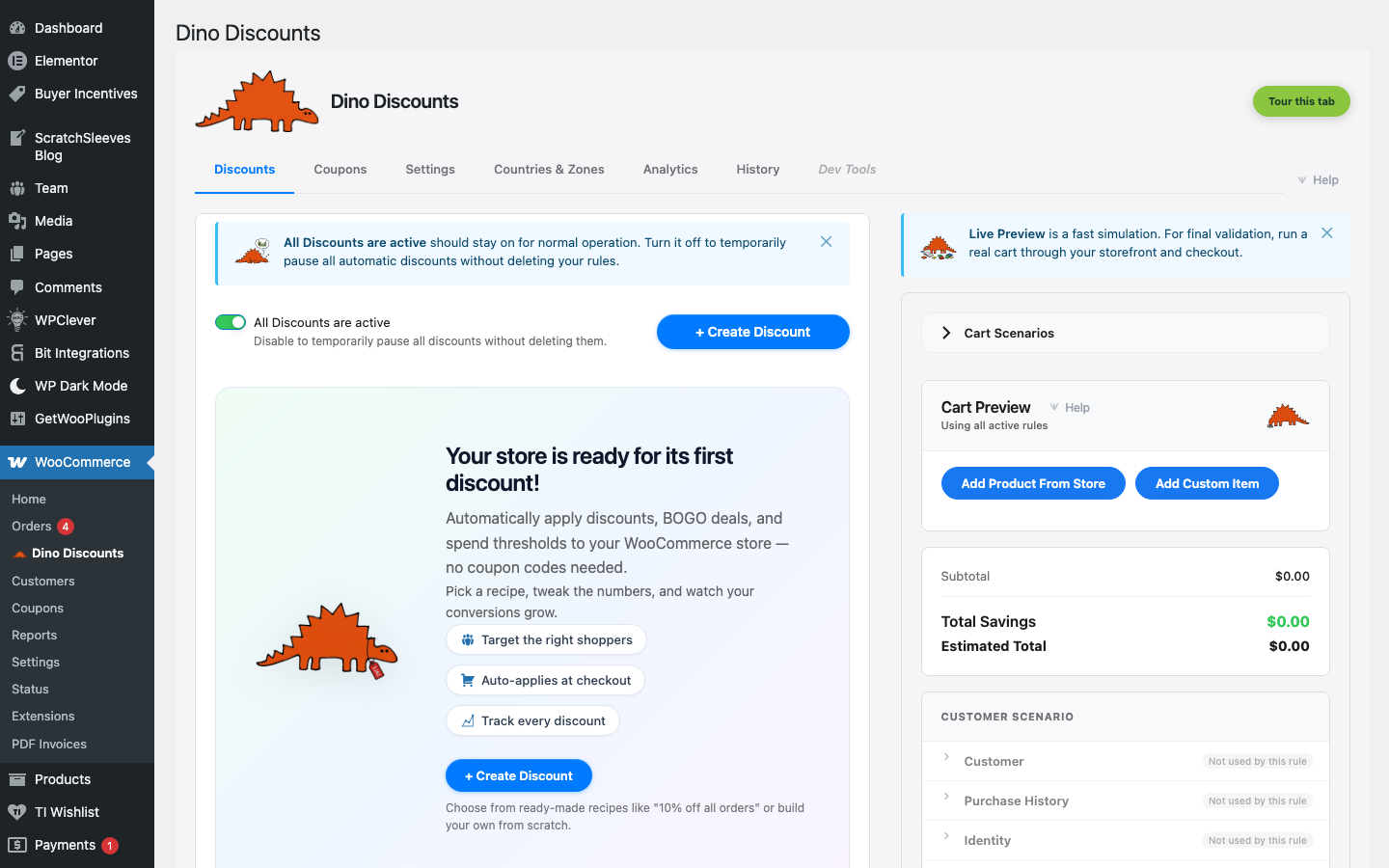Open the Settings tab in Dino Discounts
Image resolution: width=1389 pixels, height=868 pixels.
coord(430,170)
